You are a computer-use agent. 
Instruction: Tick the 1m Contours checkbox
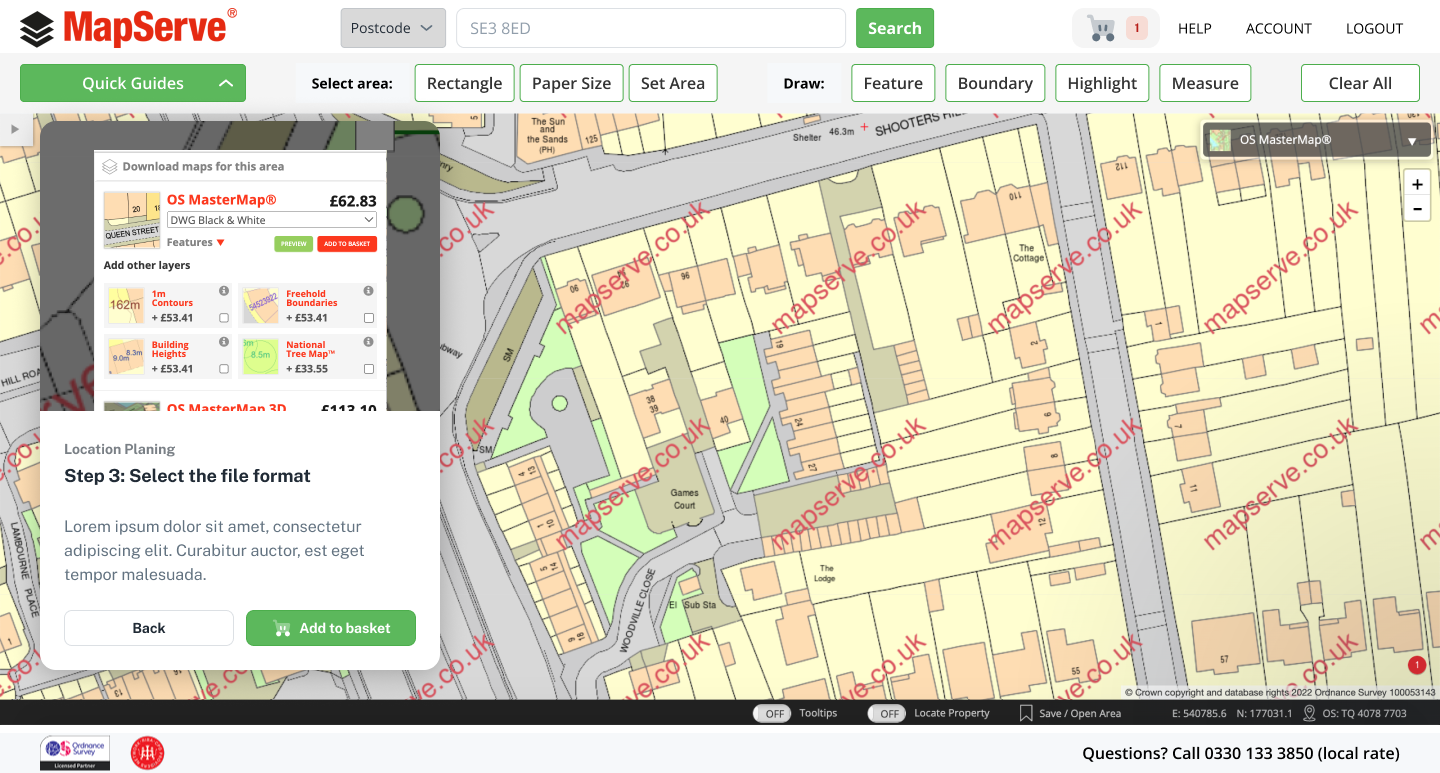pos(224,318)
